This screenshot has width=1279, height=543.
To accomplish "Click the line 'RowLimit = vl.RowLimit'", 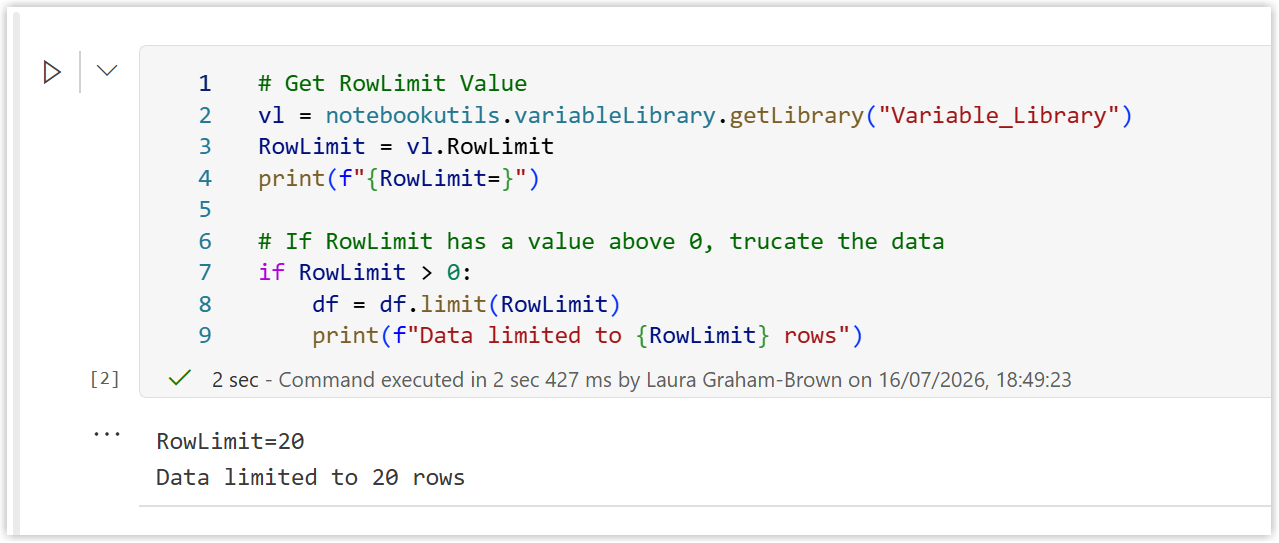I will coord(406,147).
